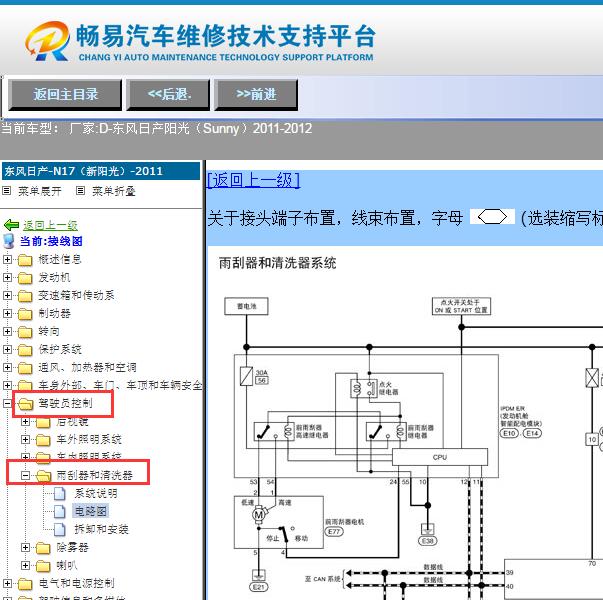Image resolution: width=603 pixels, height=600 pixels.
Task: Click the computer icon beside 当前:接线图
Action: coord(9,241)
